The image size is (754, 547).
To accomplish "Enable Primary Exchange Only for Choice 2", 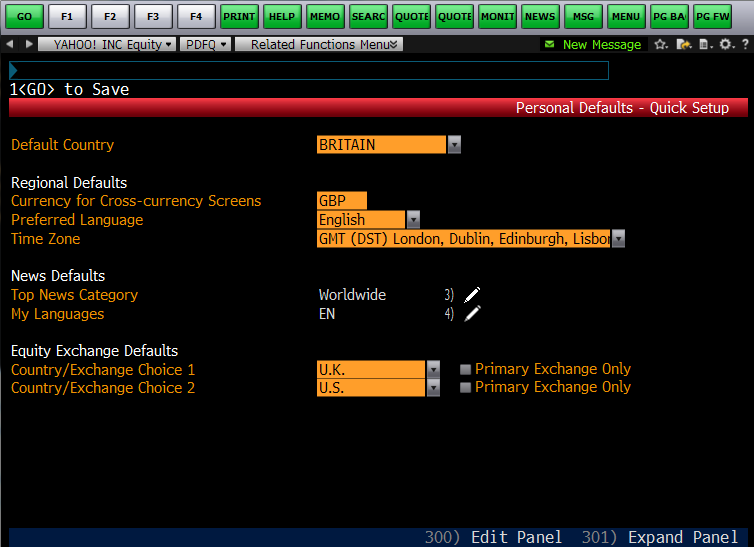I will click(465, 388).
